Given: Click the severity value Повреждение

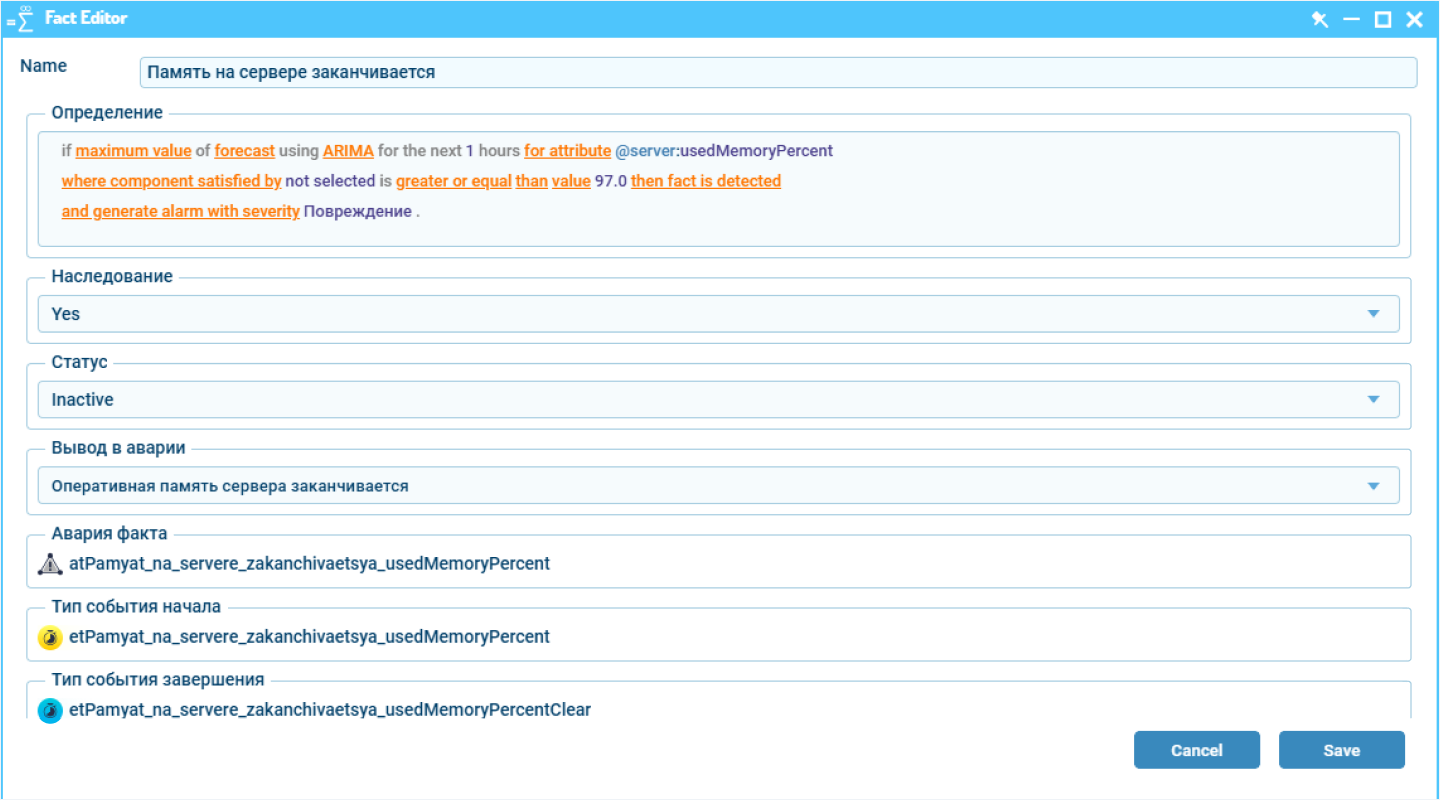Looking at the screenshot, I should tap(357, 212).
